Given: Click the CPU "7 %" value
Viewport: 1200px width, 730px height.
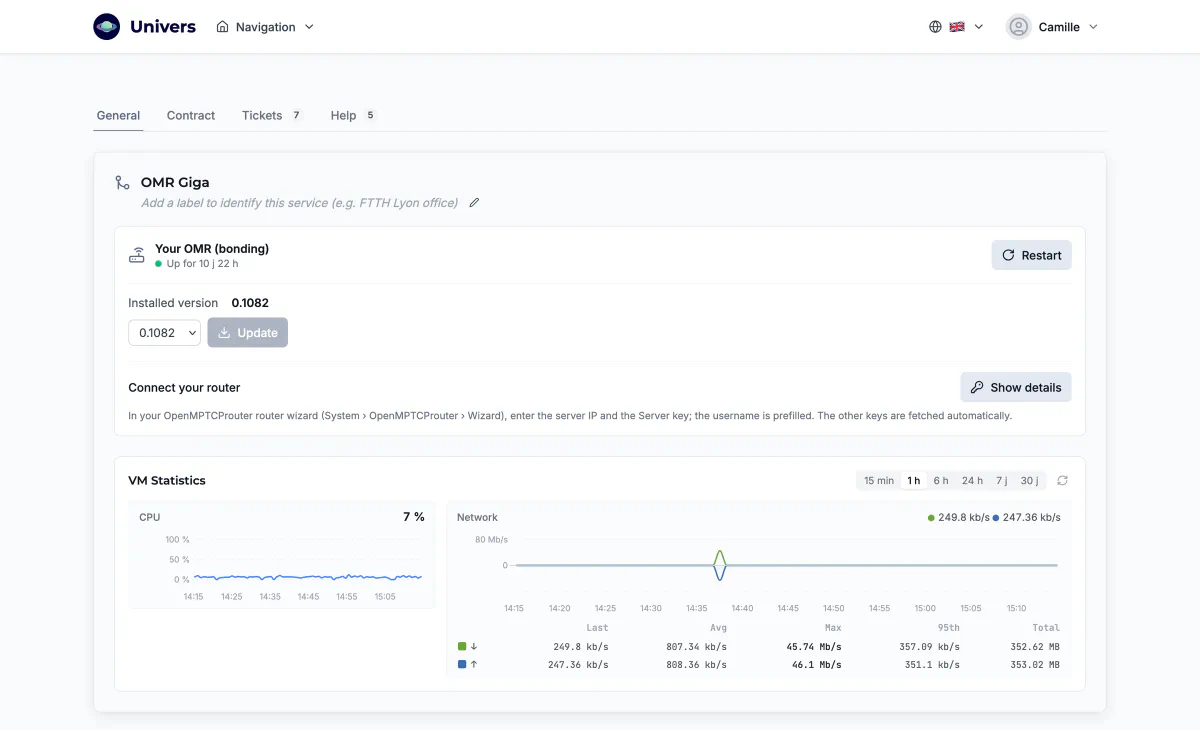Looking at the screenshot, I should [414, 517].
